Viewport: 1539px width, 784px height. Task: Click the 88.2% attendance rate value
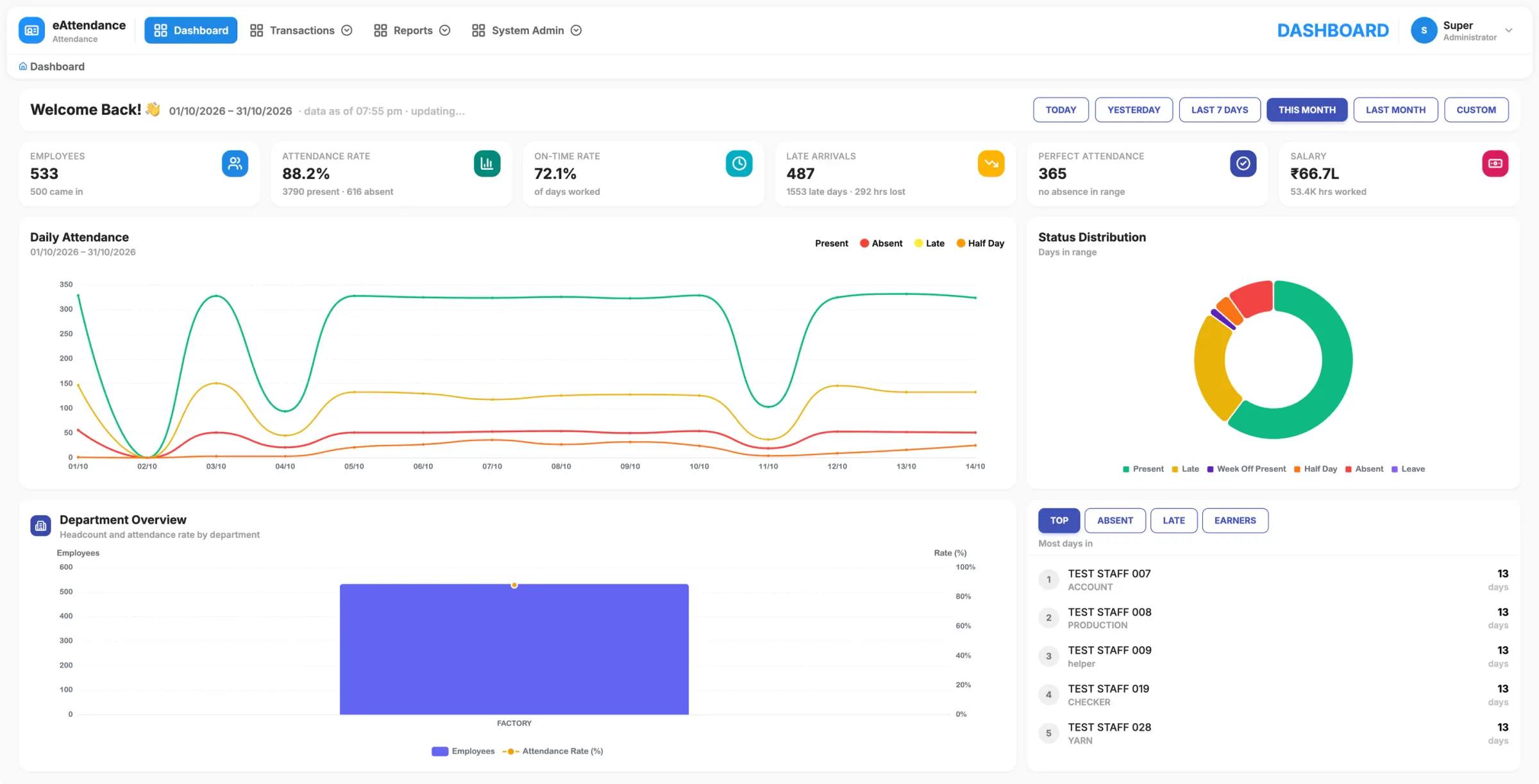[306, 174]
